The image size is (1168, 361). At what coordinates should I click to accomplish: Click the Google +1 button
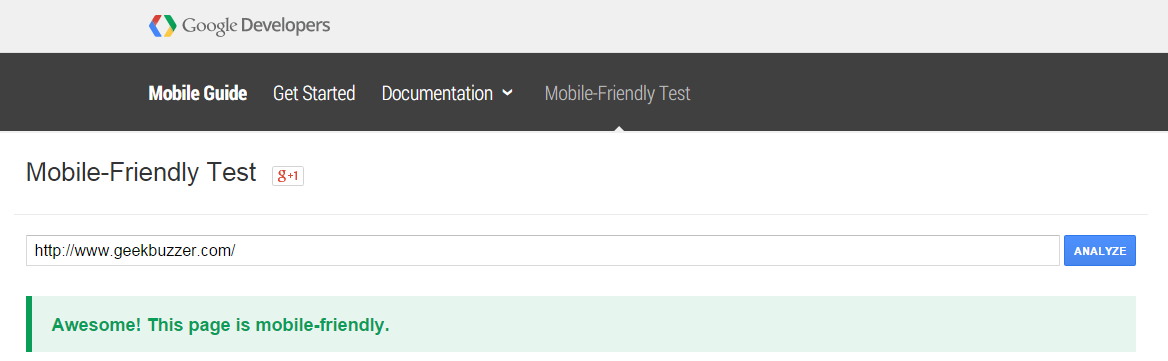coord(288,175)
